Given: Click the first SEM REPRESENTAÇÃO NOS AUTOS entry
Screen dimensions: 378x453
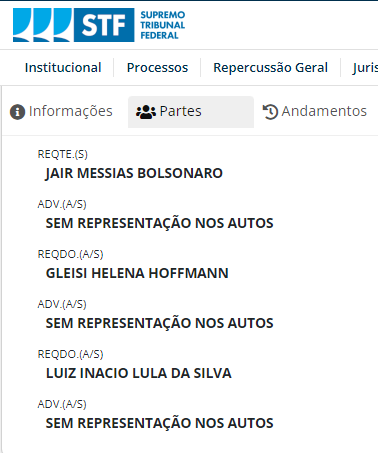Looking at the screenshot, I should tap(159, 223).
